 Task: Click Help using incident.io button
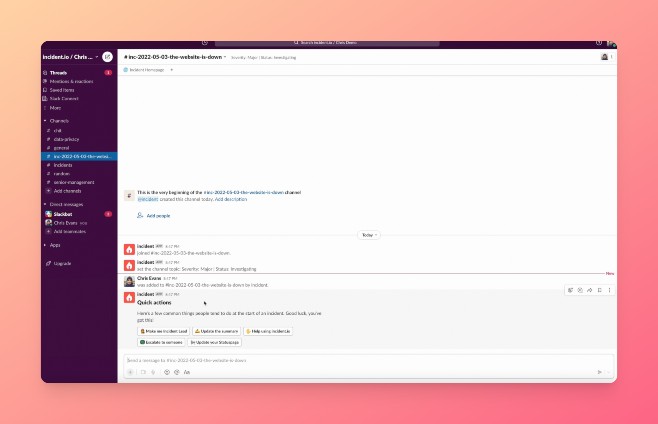268,331
